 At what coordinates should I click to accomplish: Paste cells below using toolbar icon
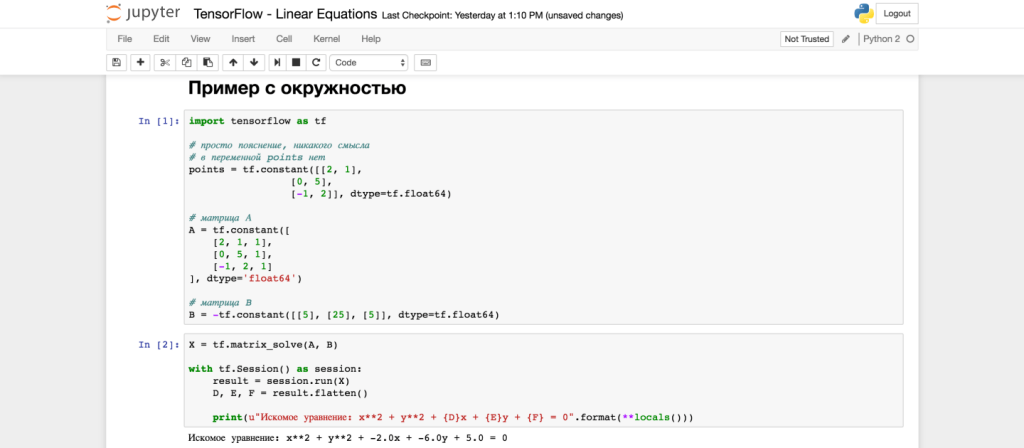pos(207,62)
